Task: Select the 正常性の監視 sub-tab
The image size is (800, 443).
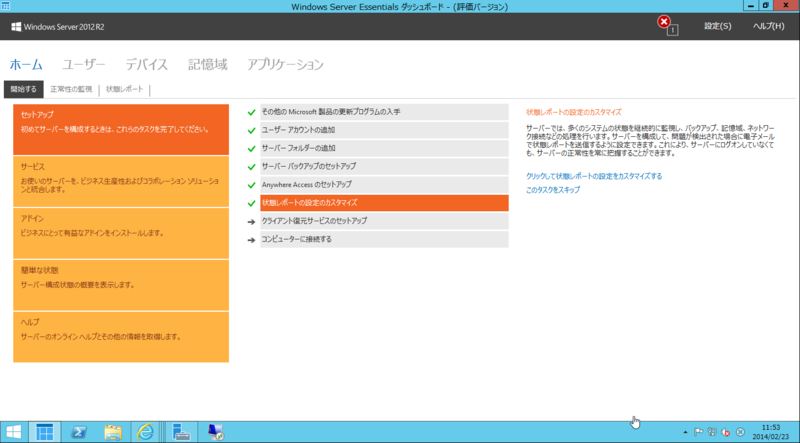Action: (x=71, y=89)
